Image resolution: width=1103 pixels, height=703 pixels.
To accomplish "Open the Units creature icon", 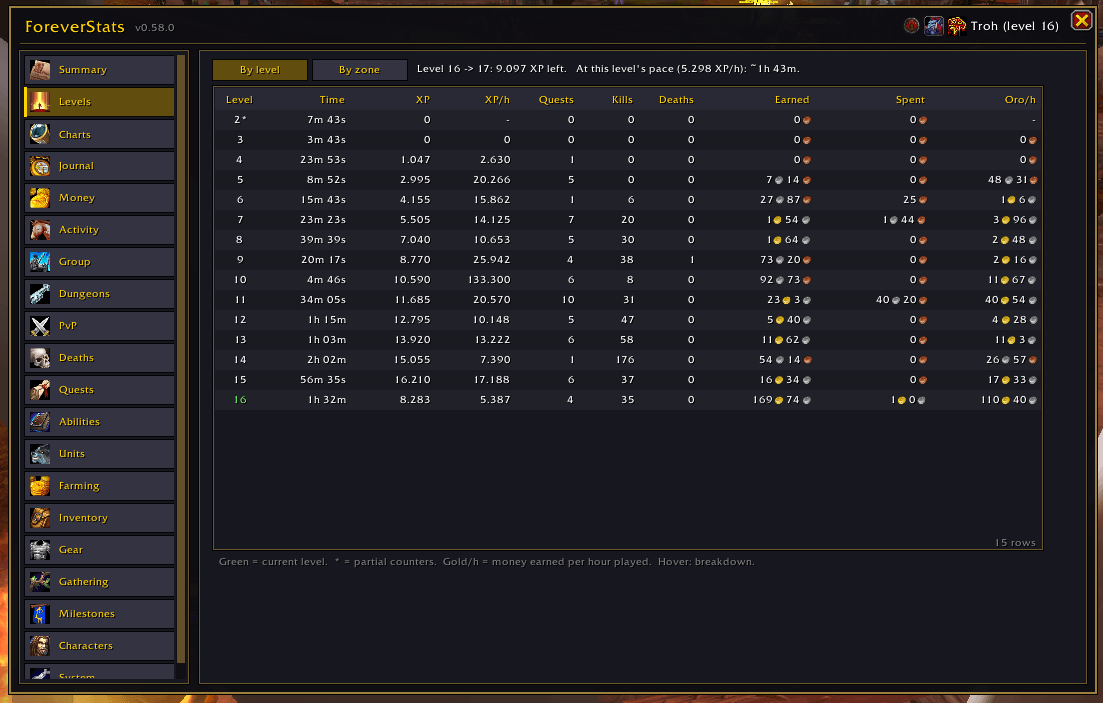I will click(40, 454).
